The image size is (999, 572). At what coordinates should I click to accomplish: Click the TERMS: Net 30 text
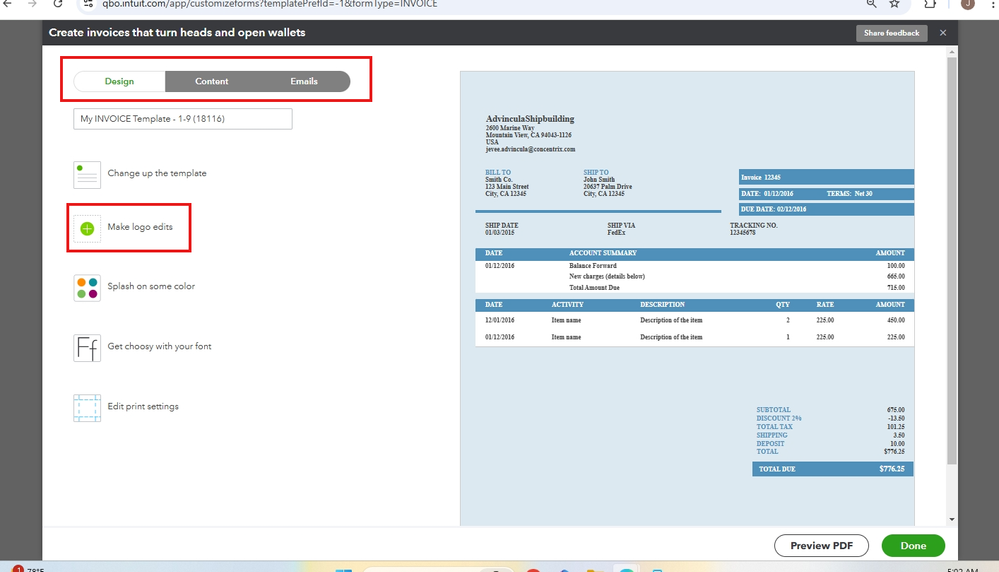[849, 193]
